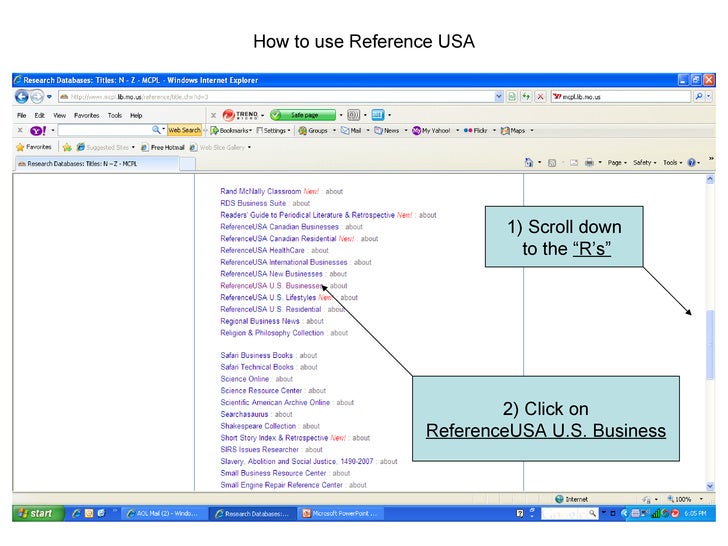
Task: Click about next to Regional Business News
Action: 315,321
